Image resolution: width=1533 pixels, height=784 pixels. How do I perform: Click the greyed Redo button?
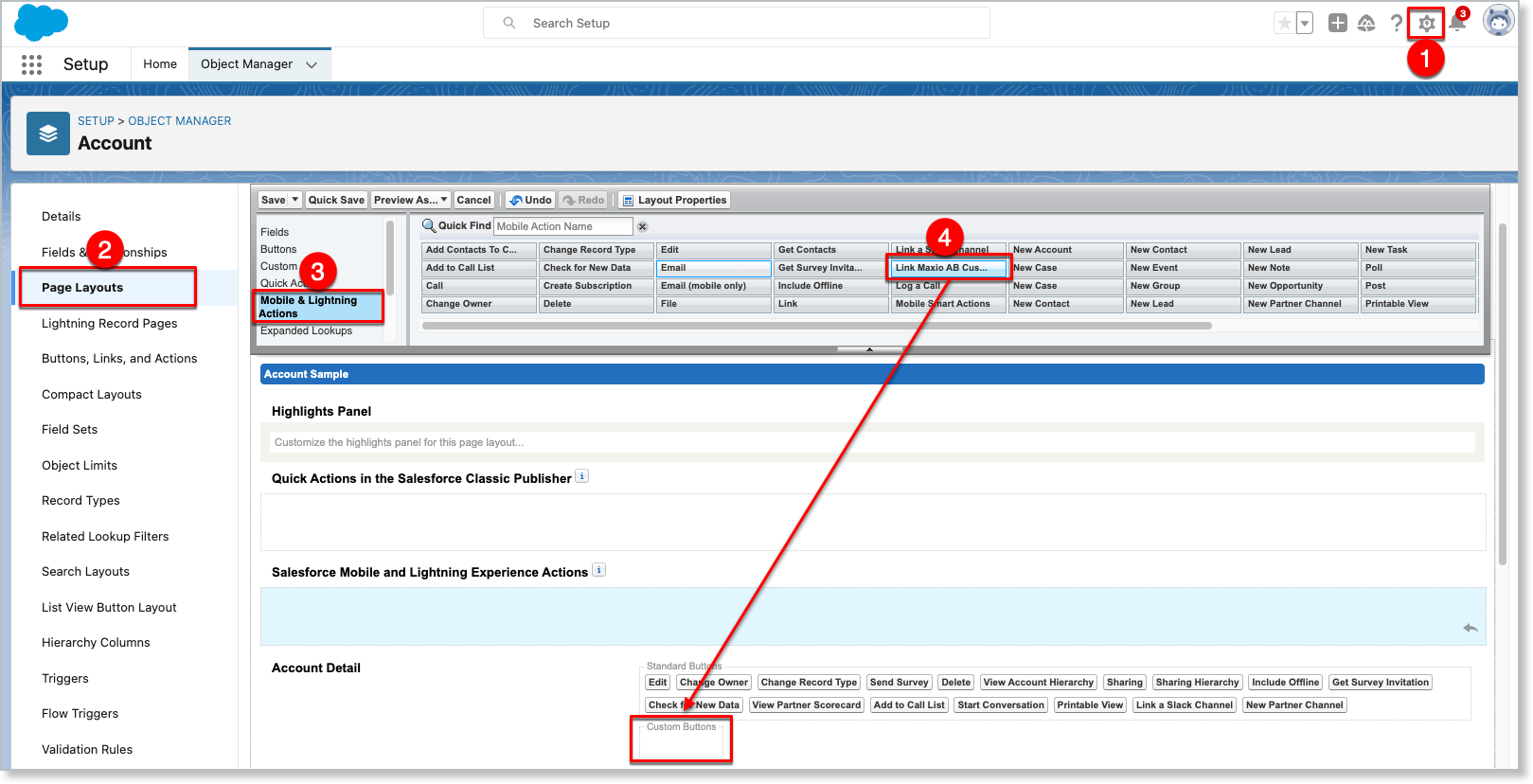tap(583, 200)
